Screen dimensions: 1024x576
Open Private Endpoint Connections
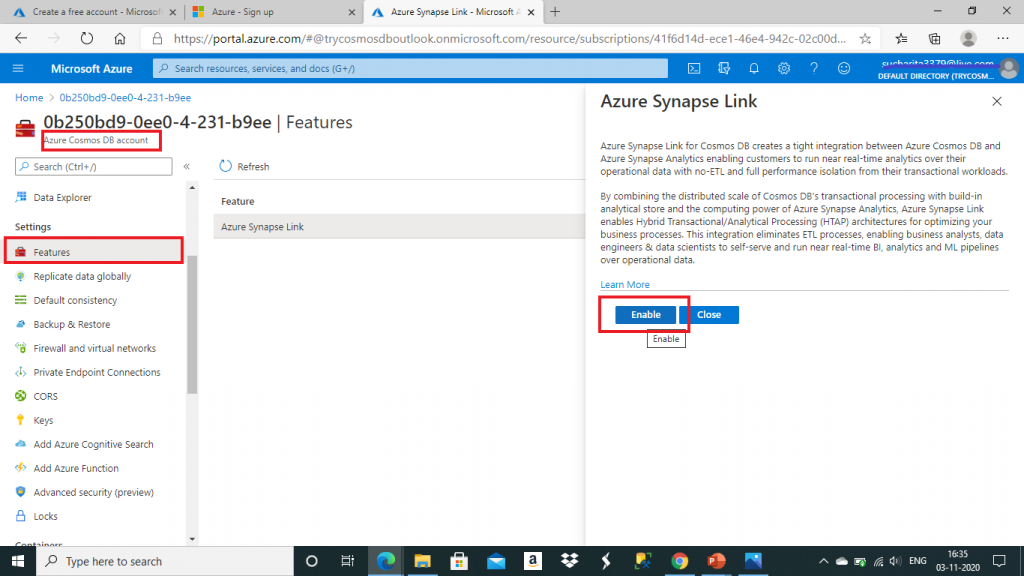pyautogui.click(x=97, y=372)
